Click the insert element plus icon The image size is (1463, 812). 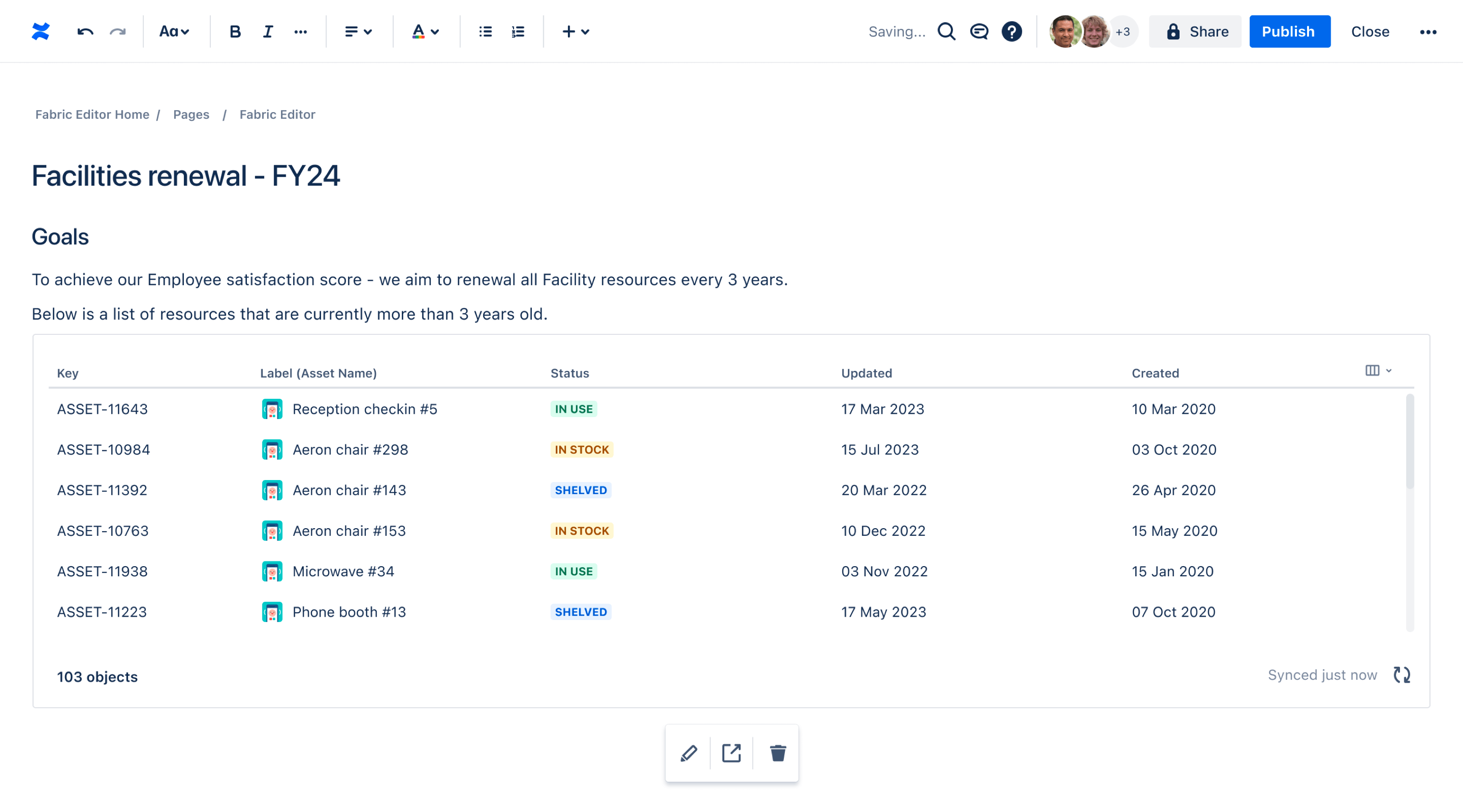[x=568, y=31]
